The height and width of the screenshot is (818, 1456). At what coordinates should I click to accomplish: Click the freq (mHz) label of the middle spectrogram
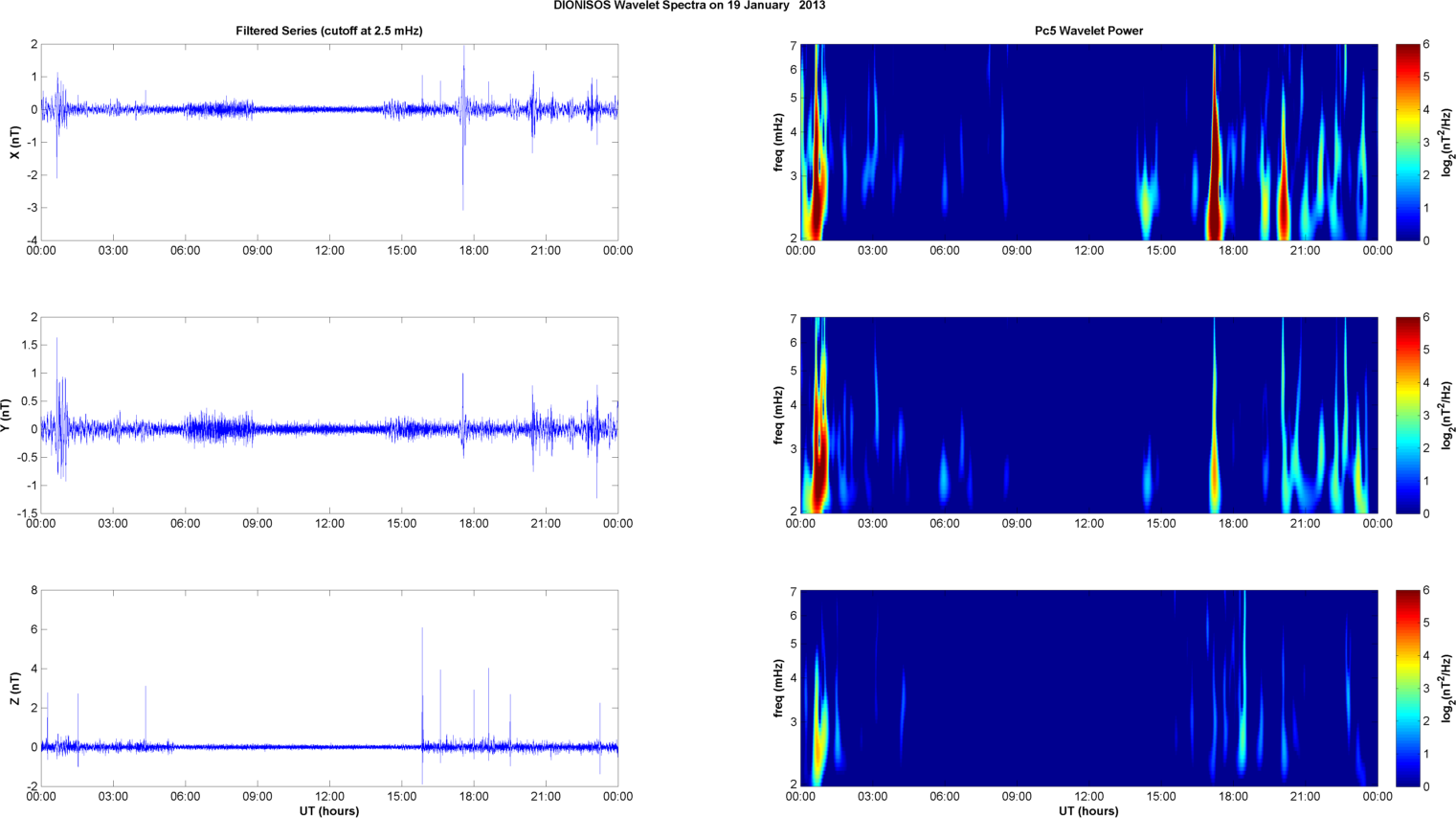[779, 415]
